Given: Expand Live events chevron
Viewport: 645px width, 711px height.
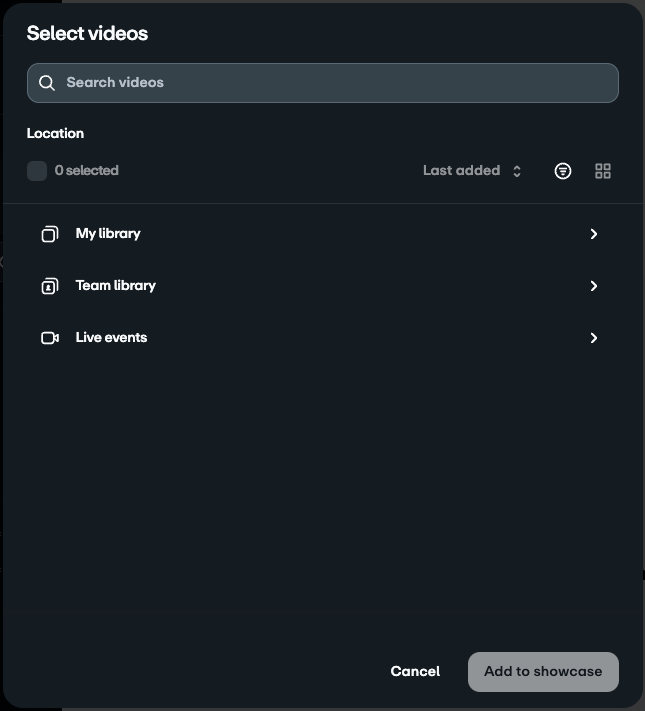Looking at the screenshot, I should point(593,338).
